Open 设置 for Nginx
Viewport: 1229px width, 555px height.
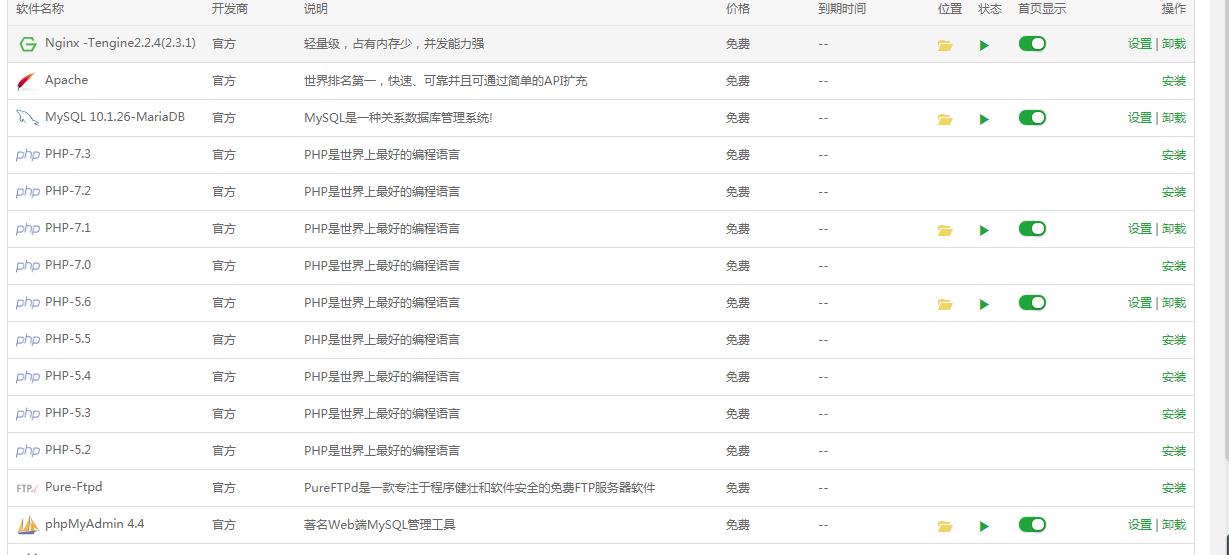coord(1140,44)
